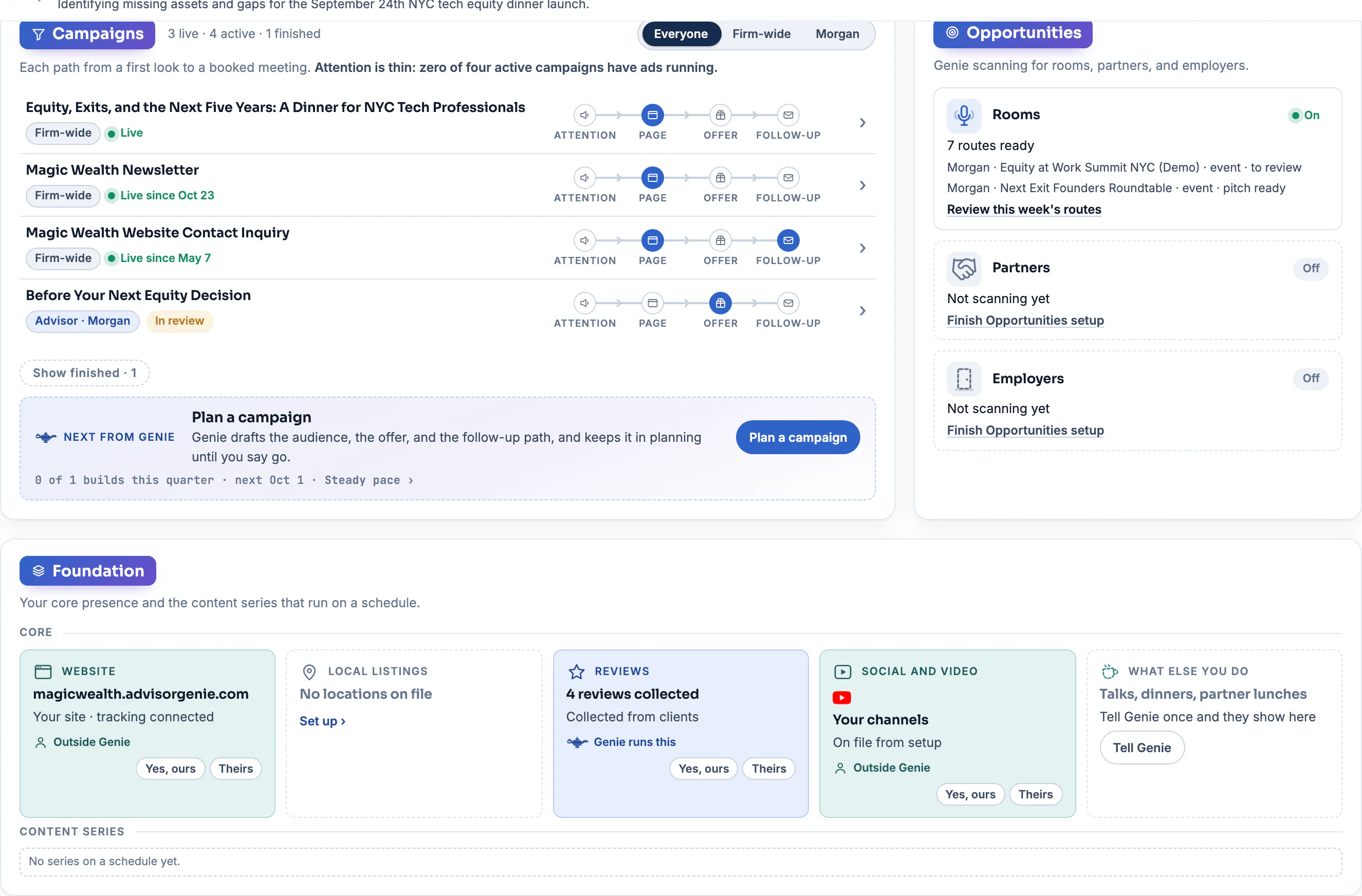Screen dimensions: 1362x896
Task: Click the Attention icon for Website Contact Inquiry
Action: 584,240
